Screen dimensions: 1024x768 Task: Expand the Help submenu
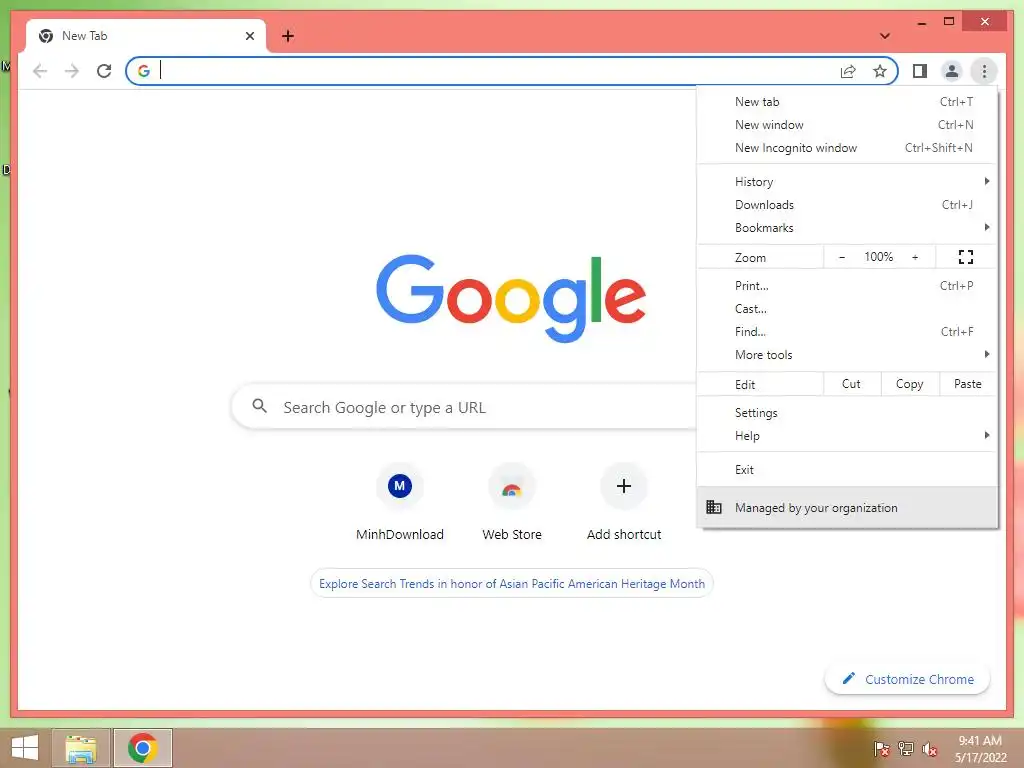coord(847,436)
